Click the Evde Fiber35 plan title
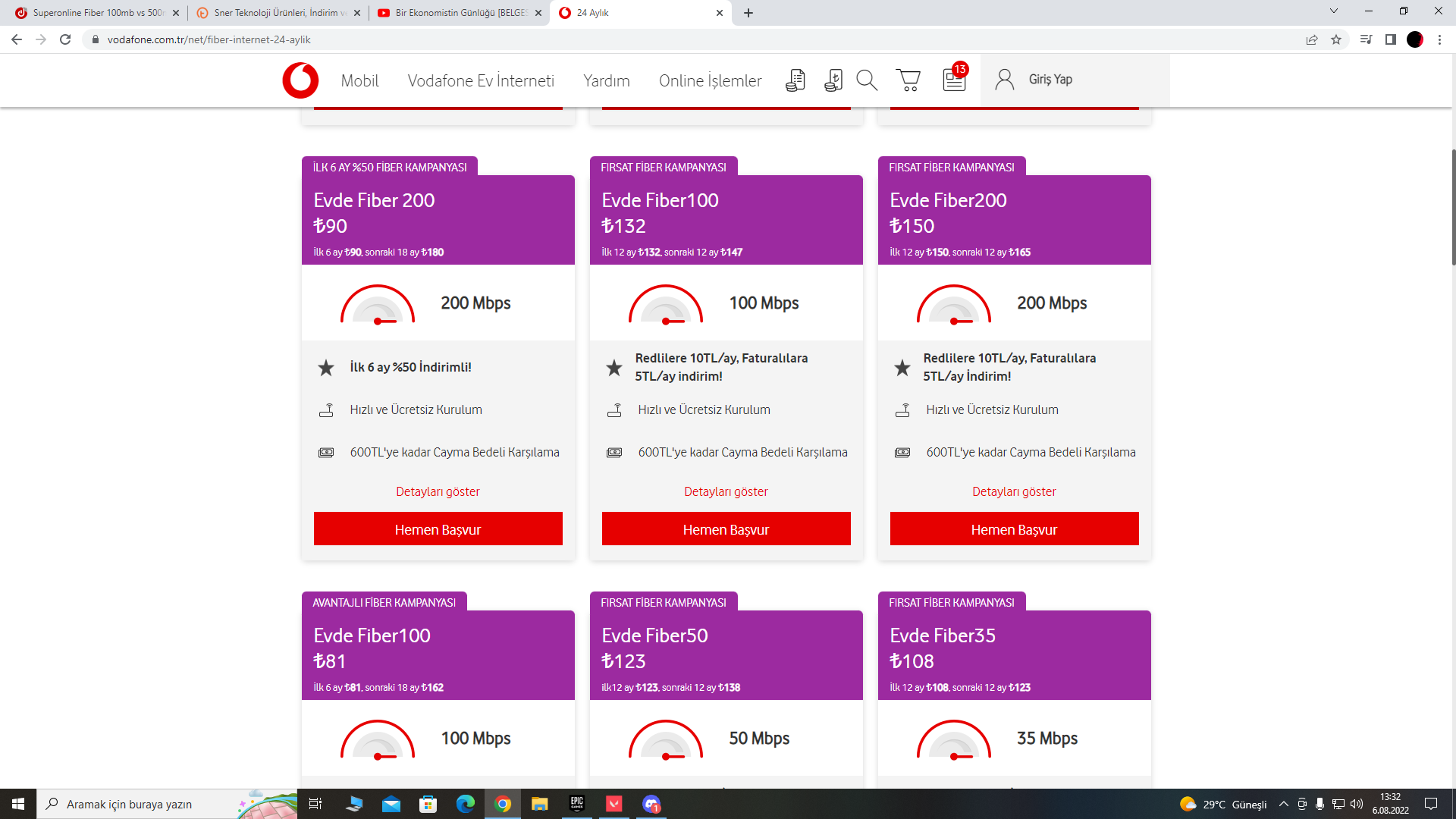Viewport: 1456px width, 819px height. click(x=943, y=635)
